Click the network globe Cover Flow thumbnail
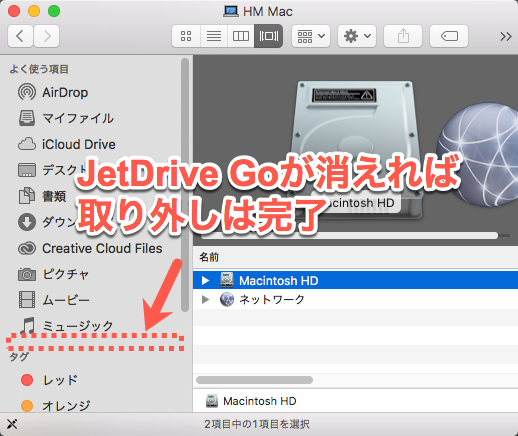Viewport: 518px width, 436px height. (478, 155)
